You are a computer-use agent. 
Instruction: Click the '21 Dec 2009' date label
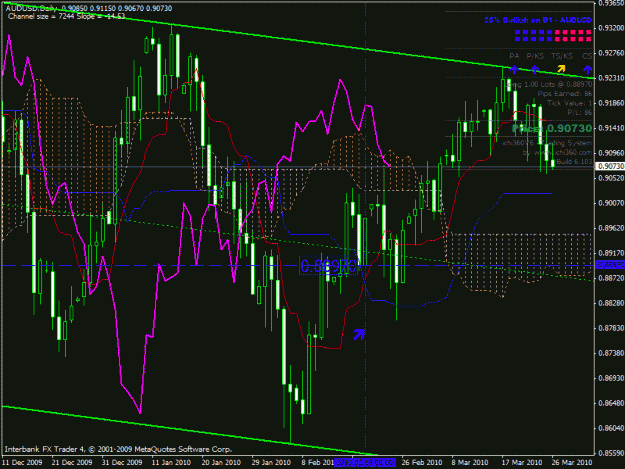72,462
